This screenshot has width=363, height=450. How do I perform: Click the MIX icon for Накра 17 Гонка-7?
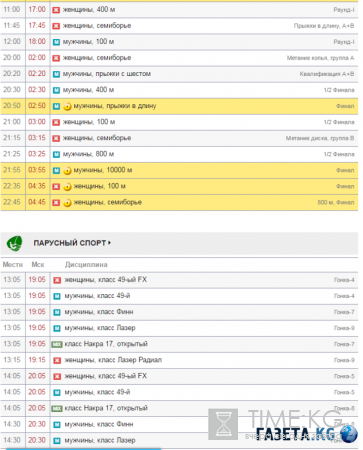tap(57, 344)
